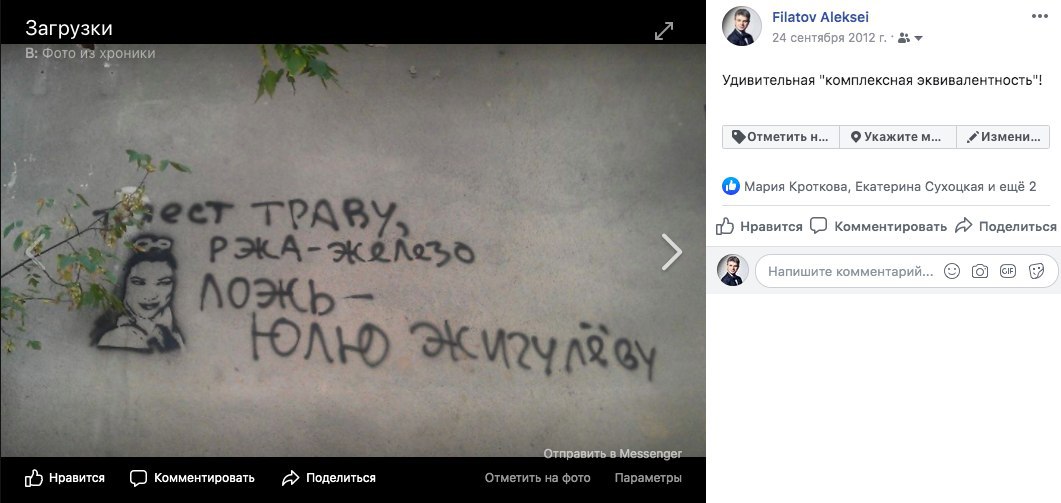
Task: Open the Параметры options menu
Action: coord(648,478)
